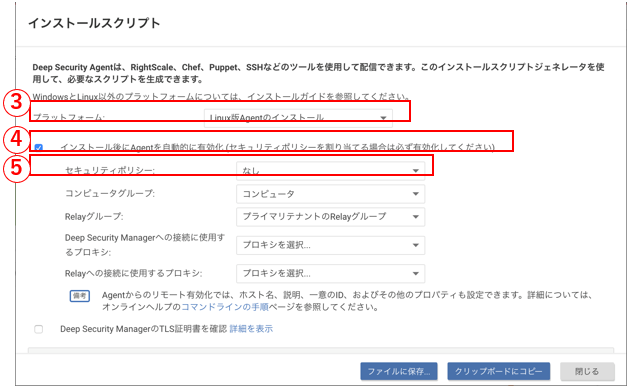This screenshot has width=630, height=389.
Task: Click the arrow on Relay group dropdown
Action: 415,217
